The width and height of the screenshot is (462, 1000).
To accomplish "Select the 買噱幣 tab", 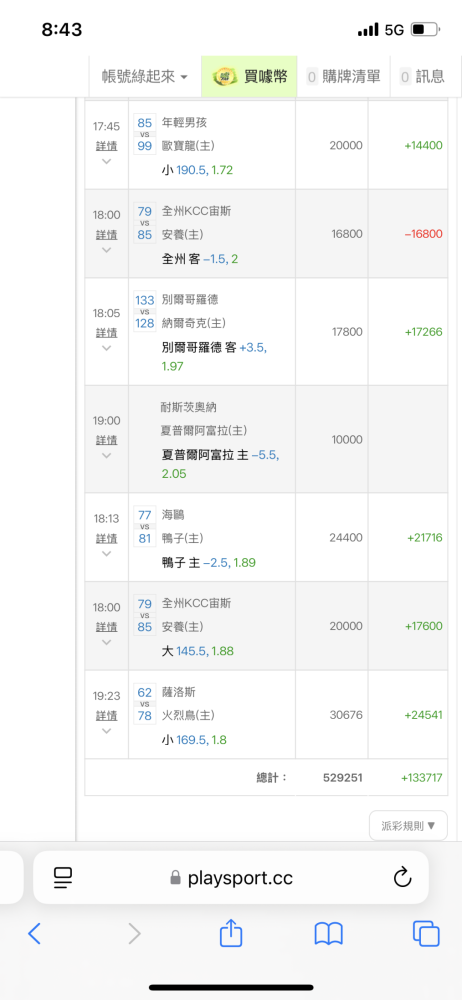I will 250,77.
